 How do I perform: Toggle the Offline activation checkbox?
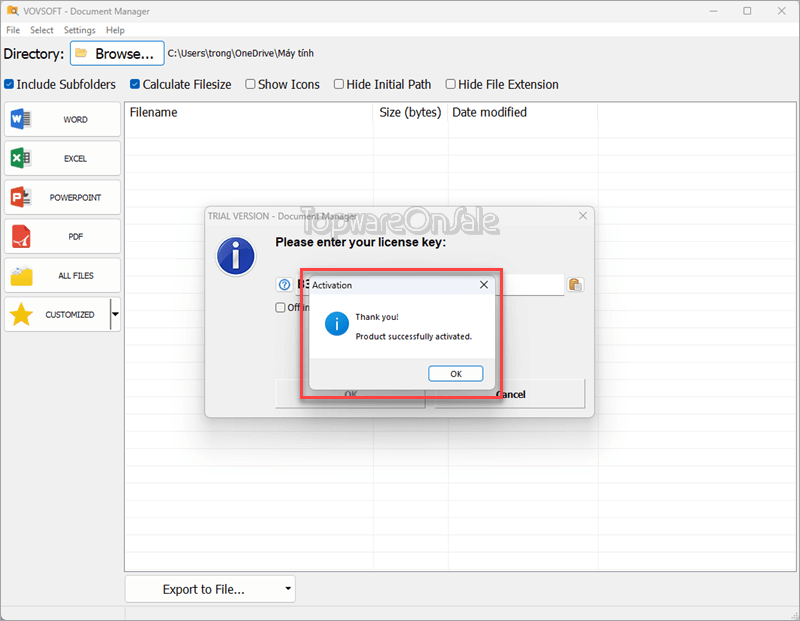click(x=280, y=307)
